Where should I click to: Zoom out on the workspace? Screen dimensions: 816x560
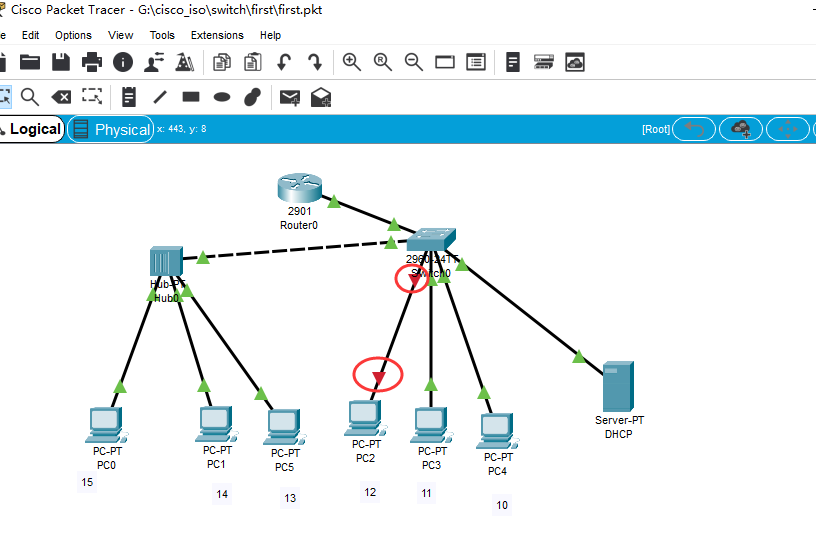[x=414, y=62]
